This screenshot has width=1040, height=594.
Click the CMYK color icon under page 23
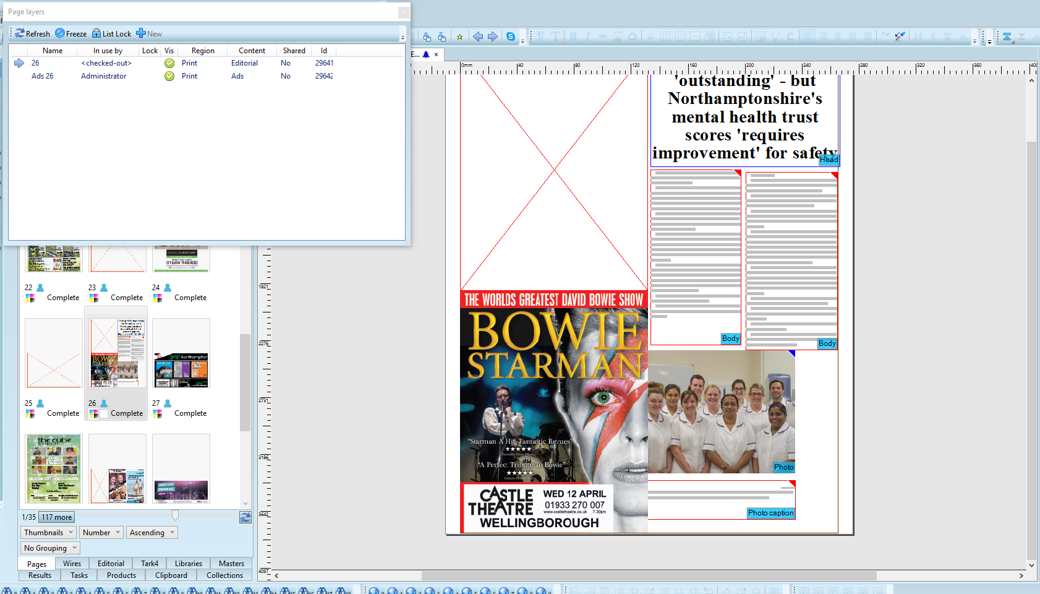(x=94, y=298)
